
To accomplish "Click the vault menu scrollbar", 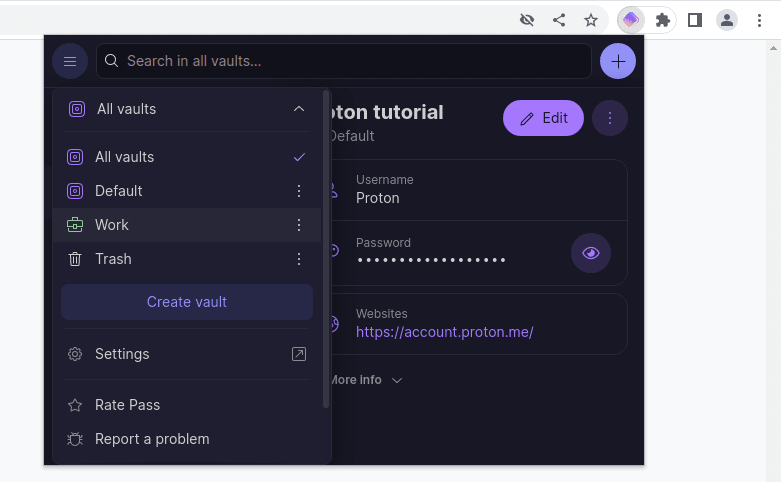I will 326,249.
